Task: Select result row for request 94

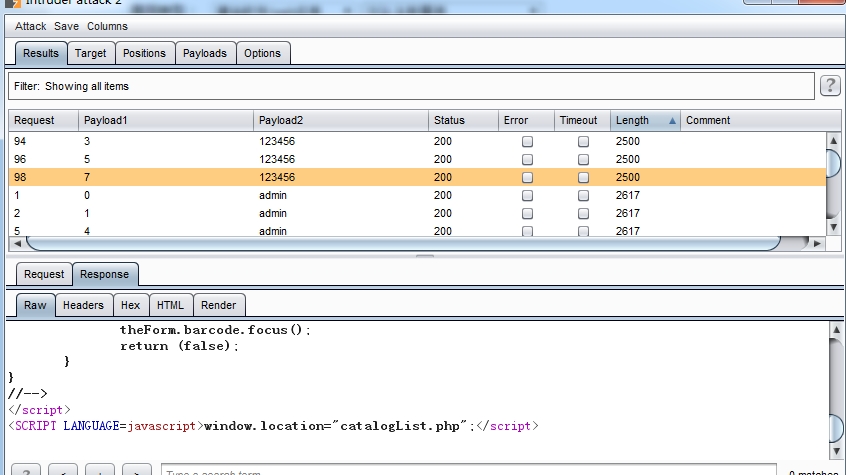Action: [x=417, y=141]
